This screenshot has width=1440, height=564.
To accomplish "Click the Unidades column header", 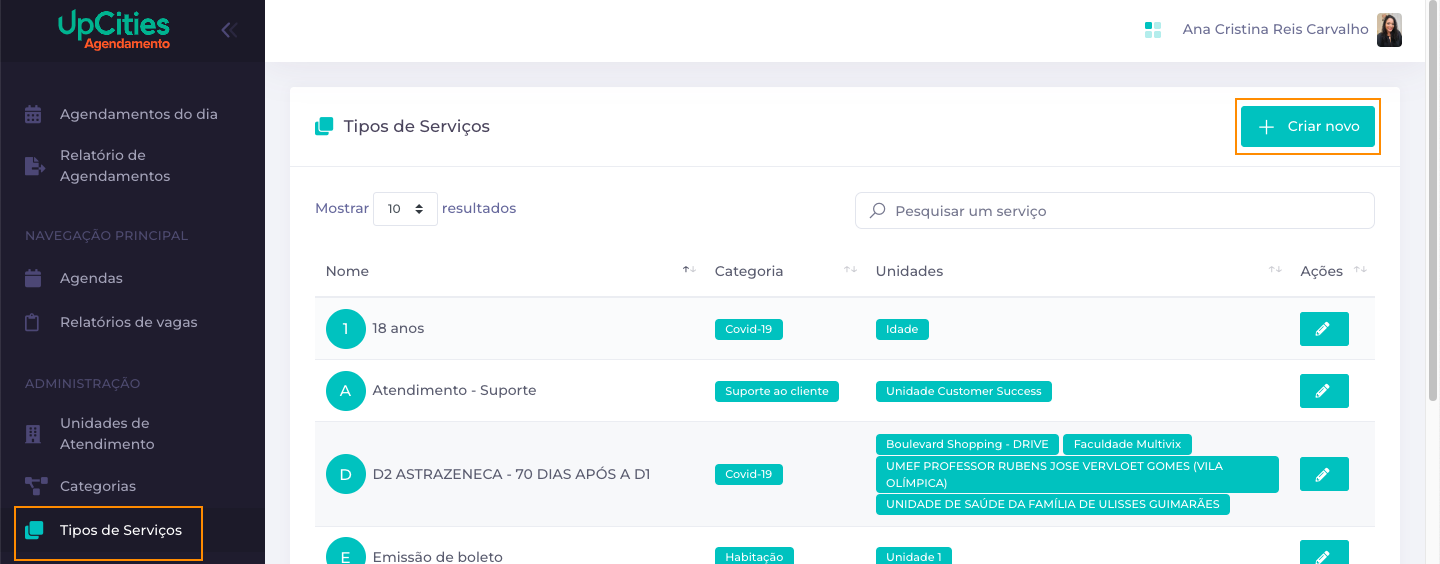I will tap(909, 271).
